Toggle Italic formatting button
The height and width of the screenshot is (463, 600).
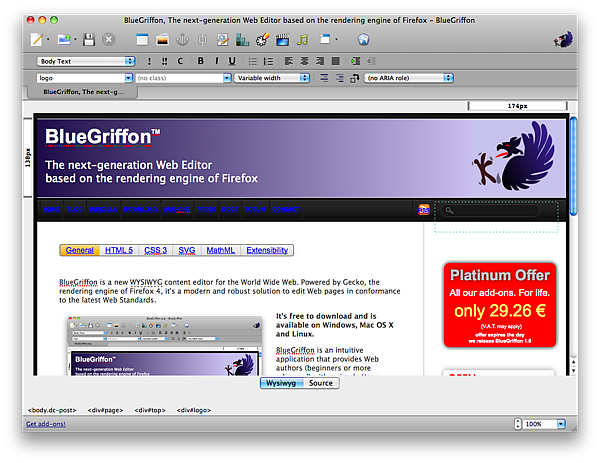216,61
